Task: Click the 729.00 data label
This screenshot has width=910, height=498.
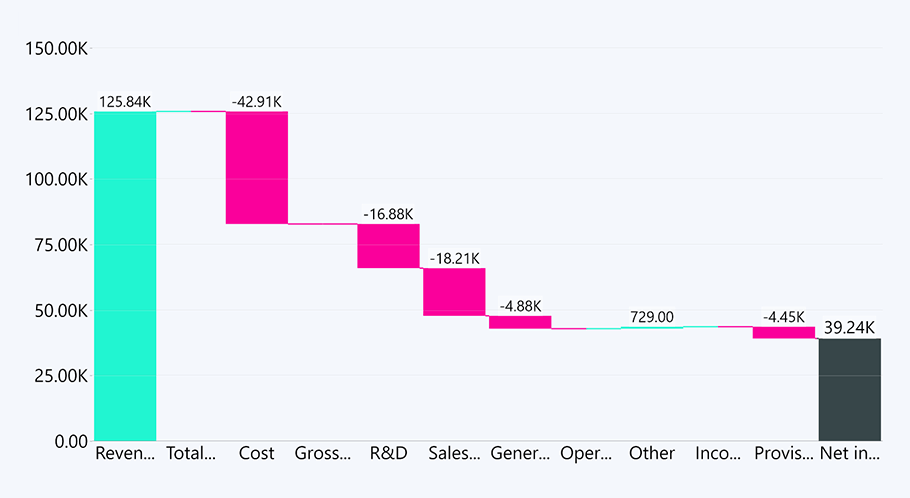Action: [x=652, y=317]
